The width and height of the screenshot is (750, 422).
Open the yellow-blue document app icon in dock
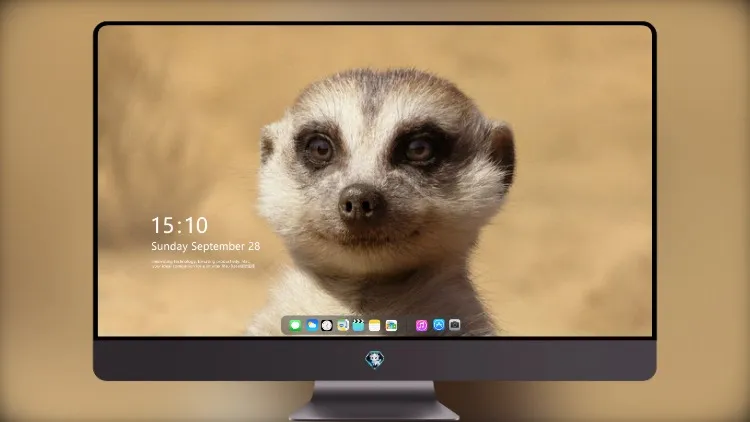(x=342, y=325)
